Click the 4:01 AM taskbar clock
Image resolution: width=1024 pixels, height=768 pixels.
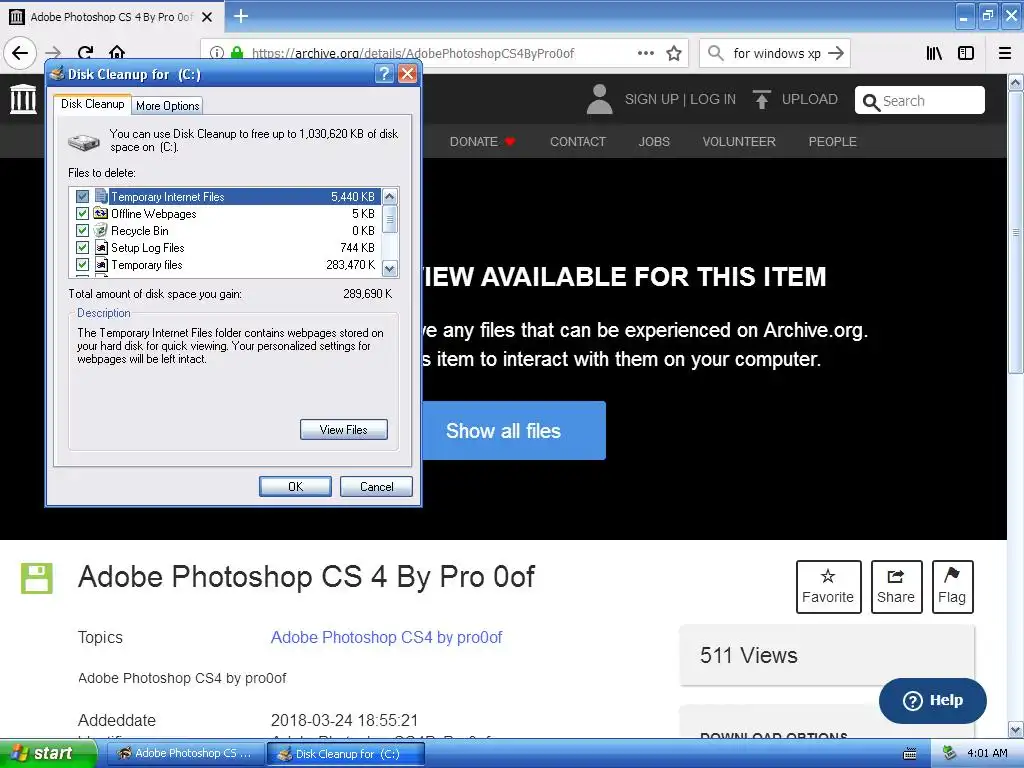pyautogui.click(x=987, y=754)
